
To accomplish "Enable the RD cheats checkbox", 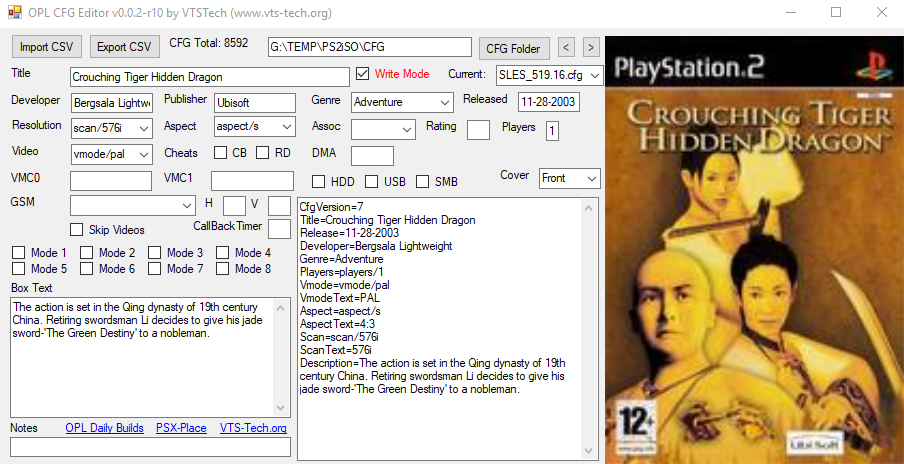I will point(263,153).
